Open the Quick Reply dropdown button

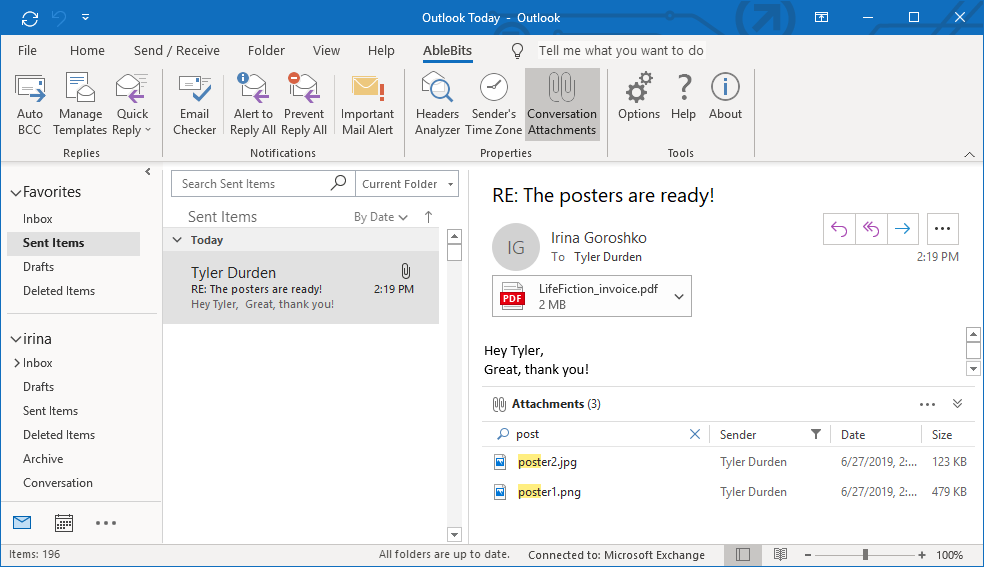[132, 104]
